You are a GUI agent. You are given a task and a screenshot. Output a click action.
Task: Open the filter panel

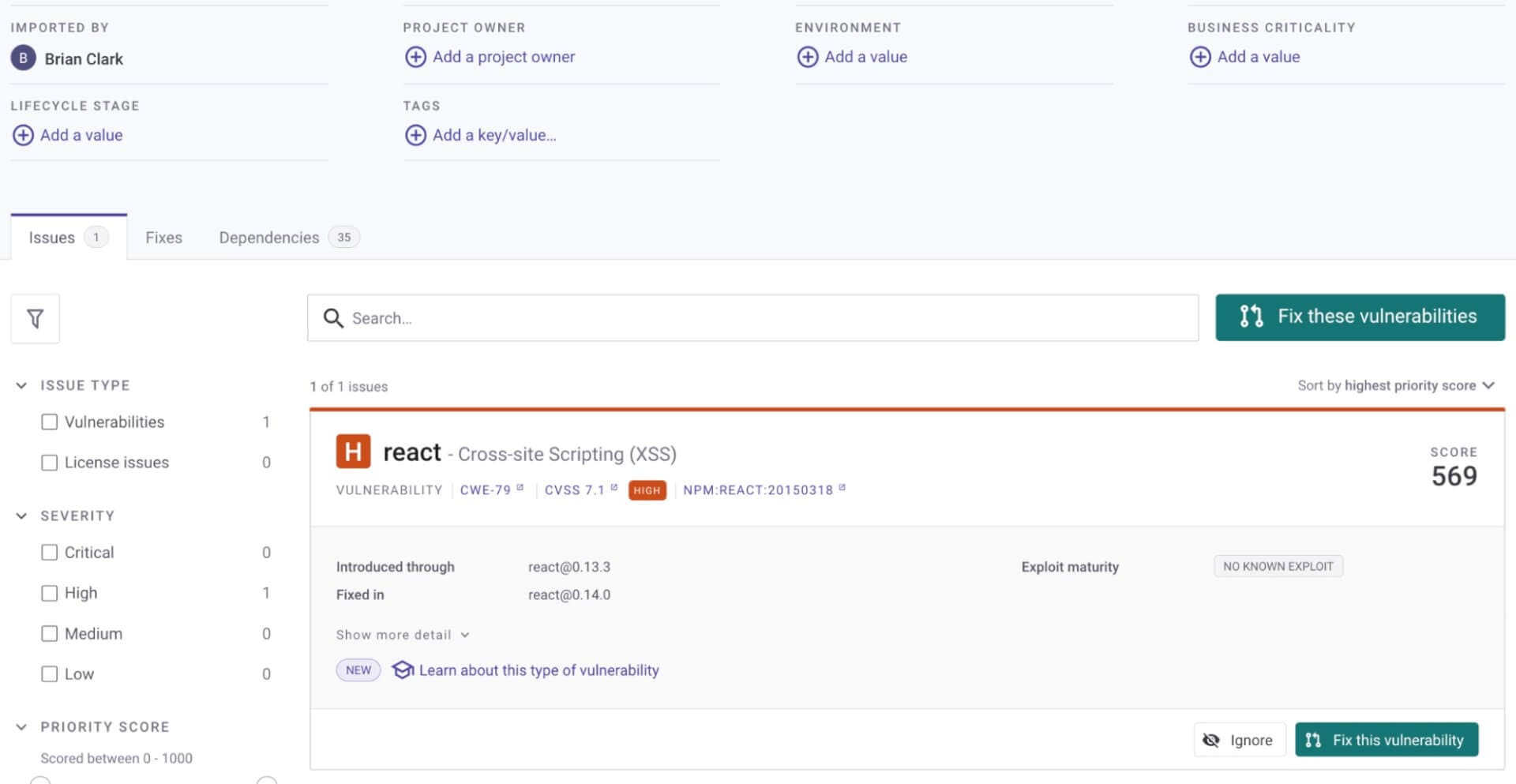(35, 318)
